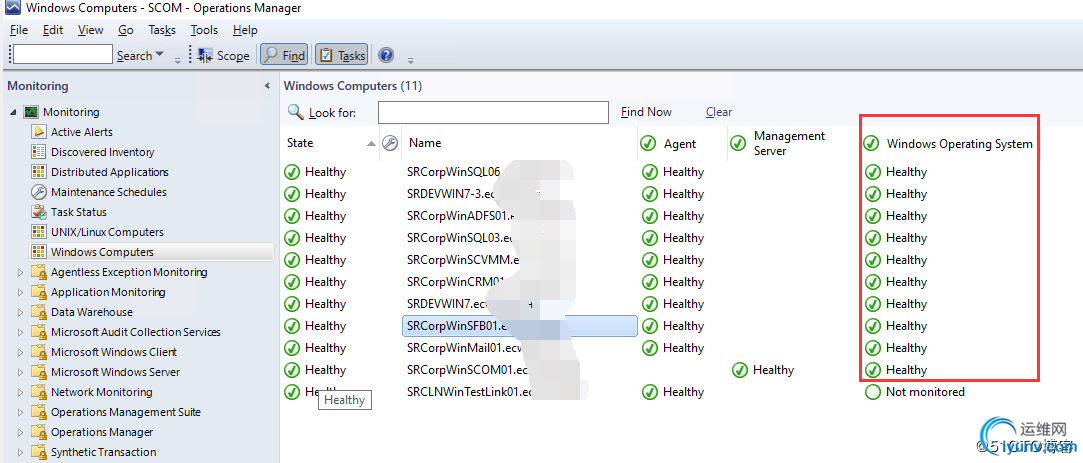Click the toolbar search text box
This screenshot has width=1083, height=463.
(x=62, y=55)
